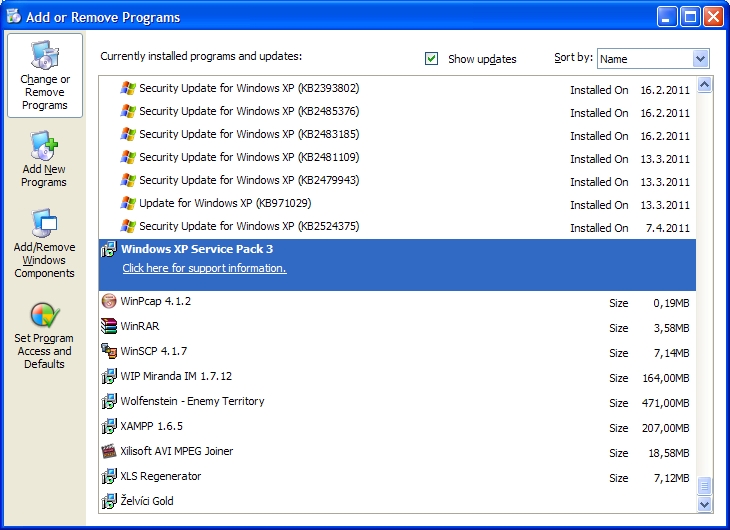Select the XLS Regenerator entry

[x=397, y=476]
